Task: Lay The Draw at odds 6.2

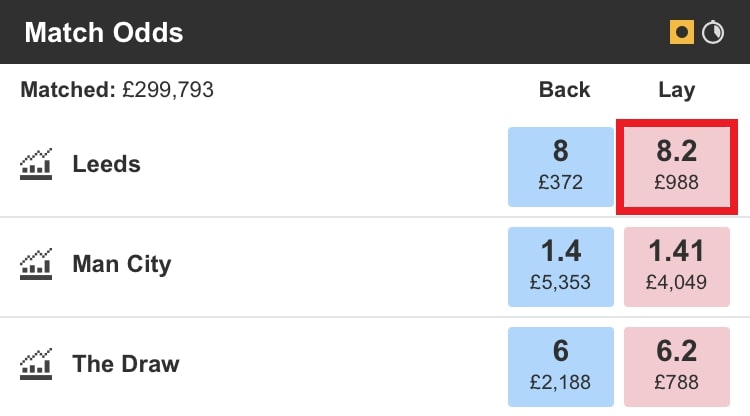Action: tap(677, 366)
